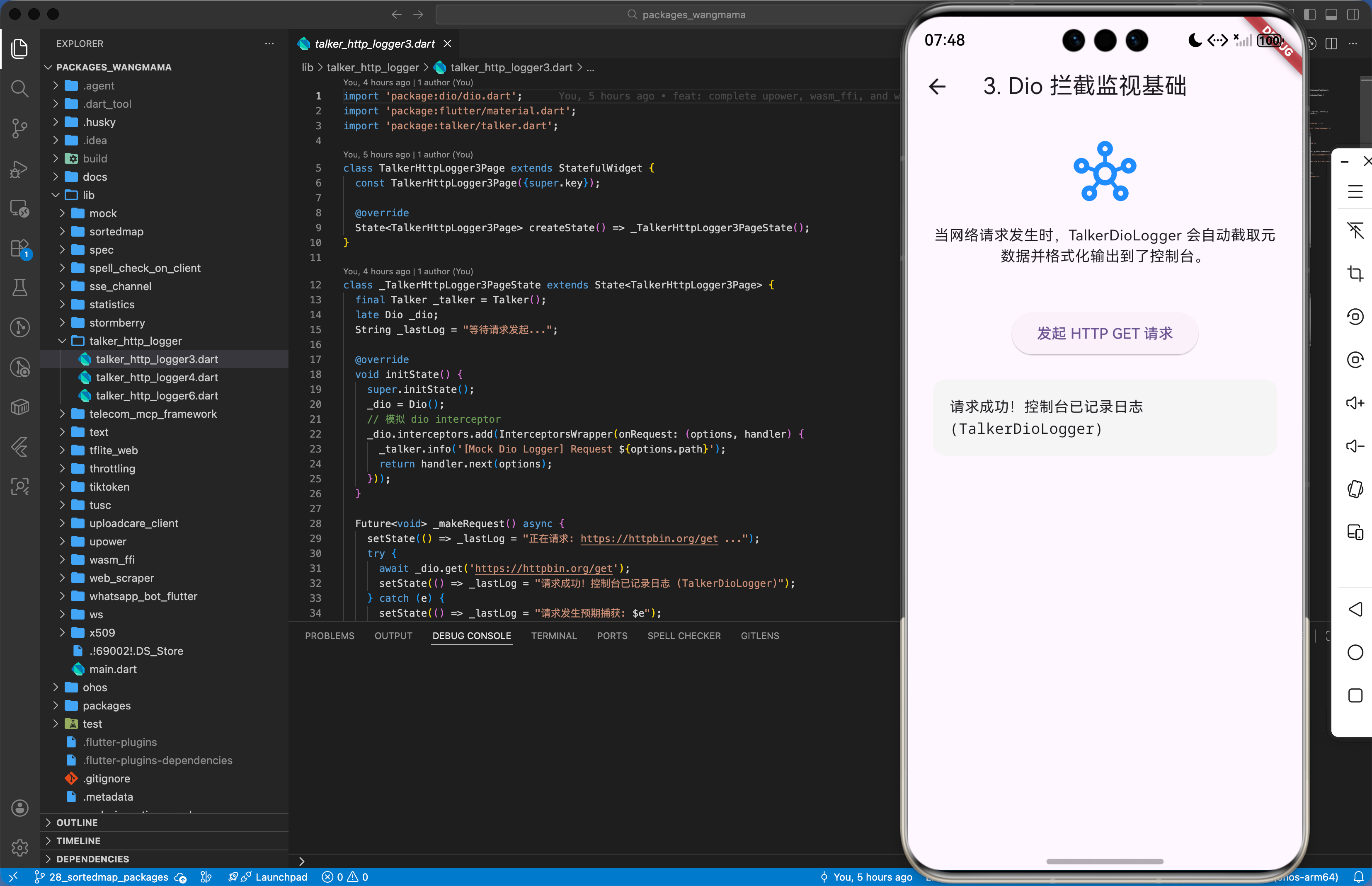This screenshot has width=1372, height=886.
Task: Open the Extensions view with badge
Action: point(19,249)
